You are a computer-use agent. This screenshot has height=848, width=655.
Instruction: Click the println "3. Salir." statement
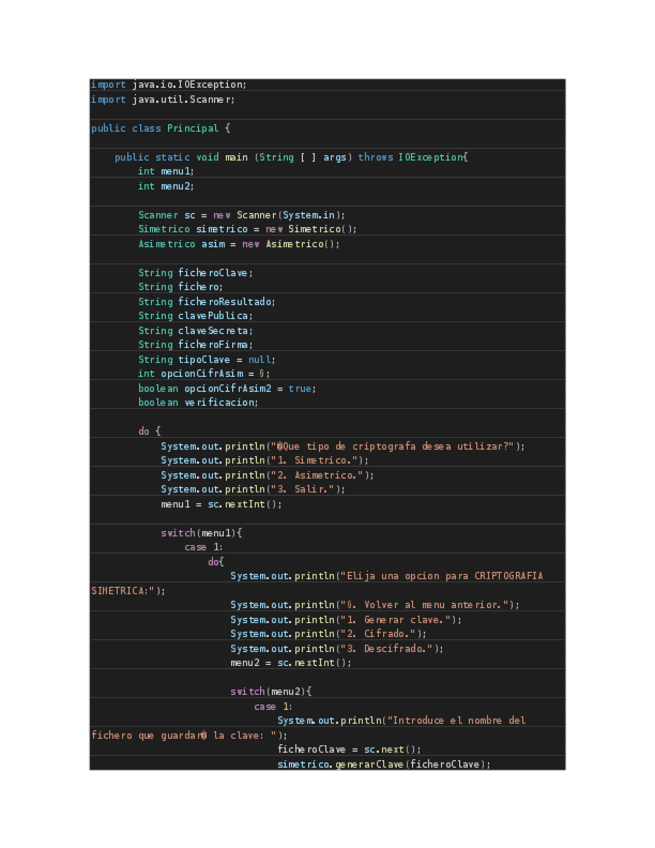tap(252, 490)
